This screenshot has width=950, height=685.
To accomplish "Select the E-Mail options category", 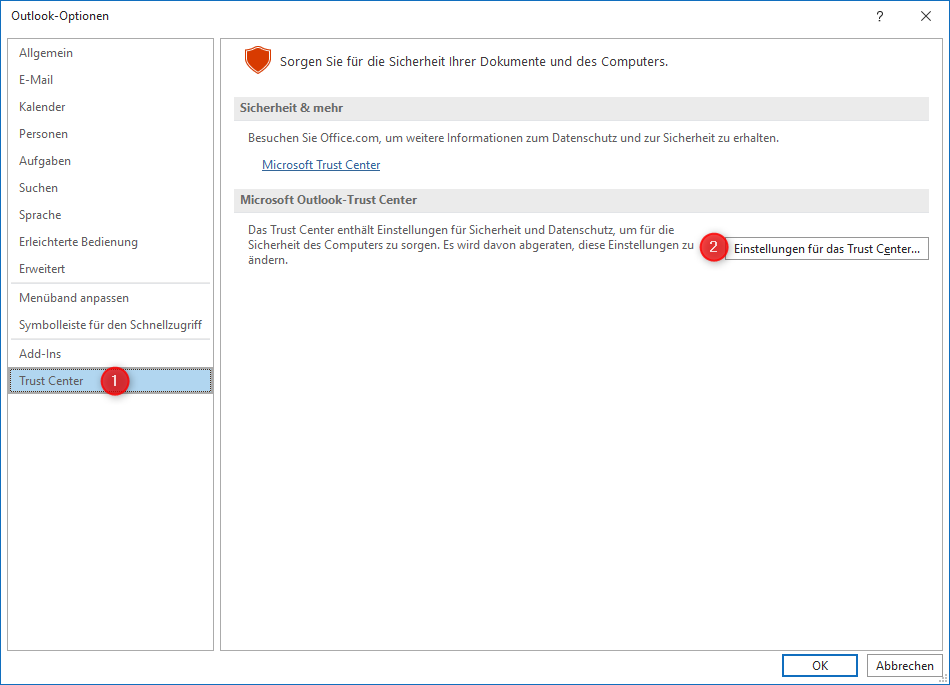I will [110, 80].
